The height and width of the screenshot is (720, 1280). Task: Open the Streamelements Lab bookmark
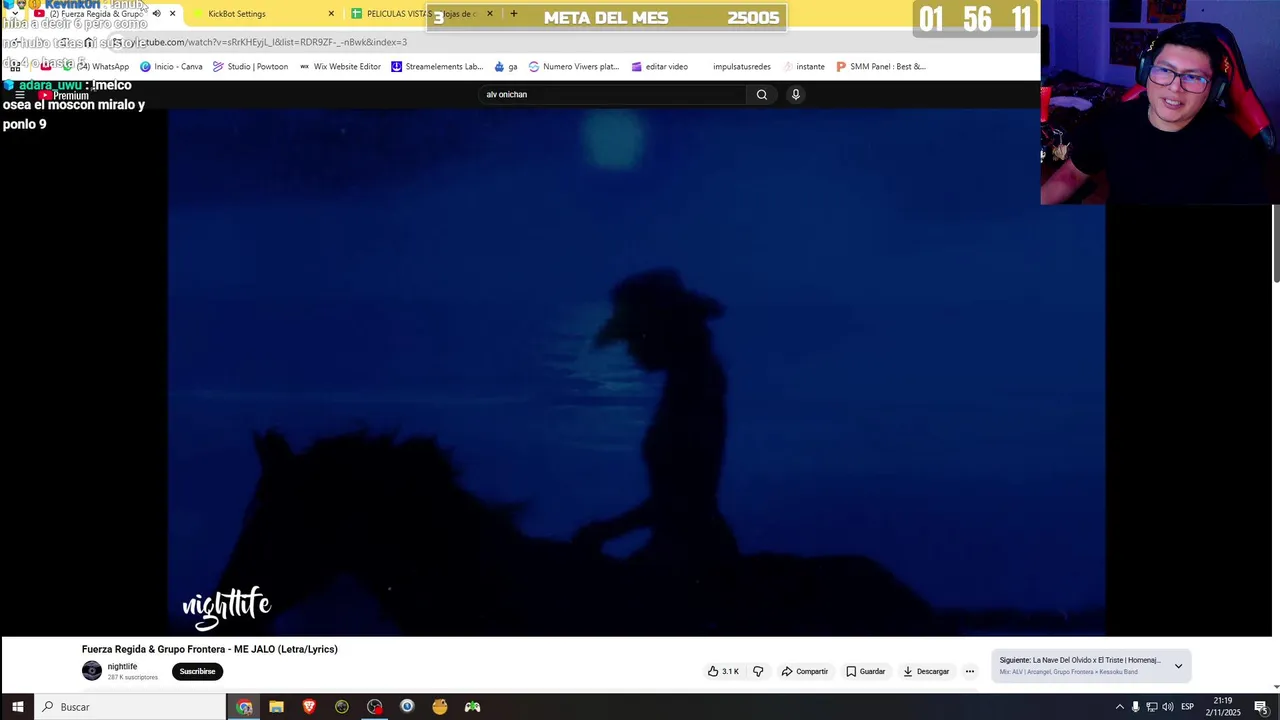tap(437, 66)
